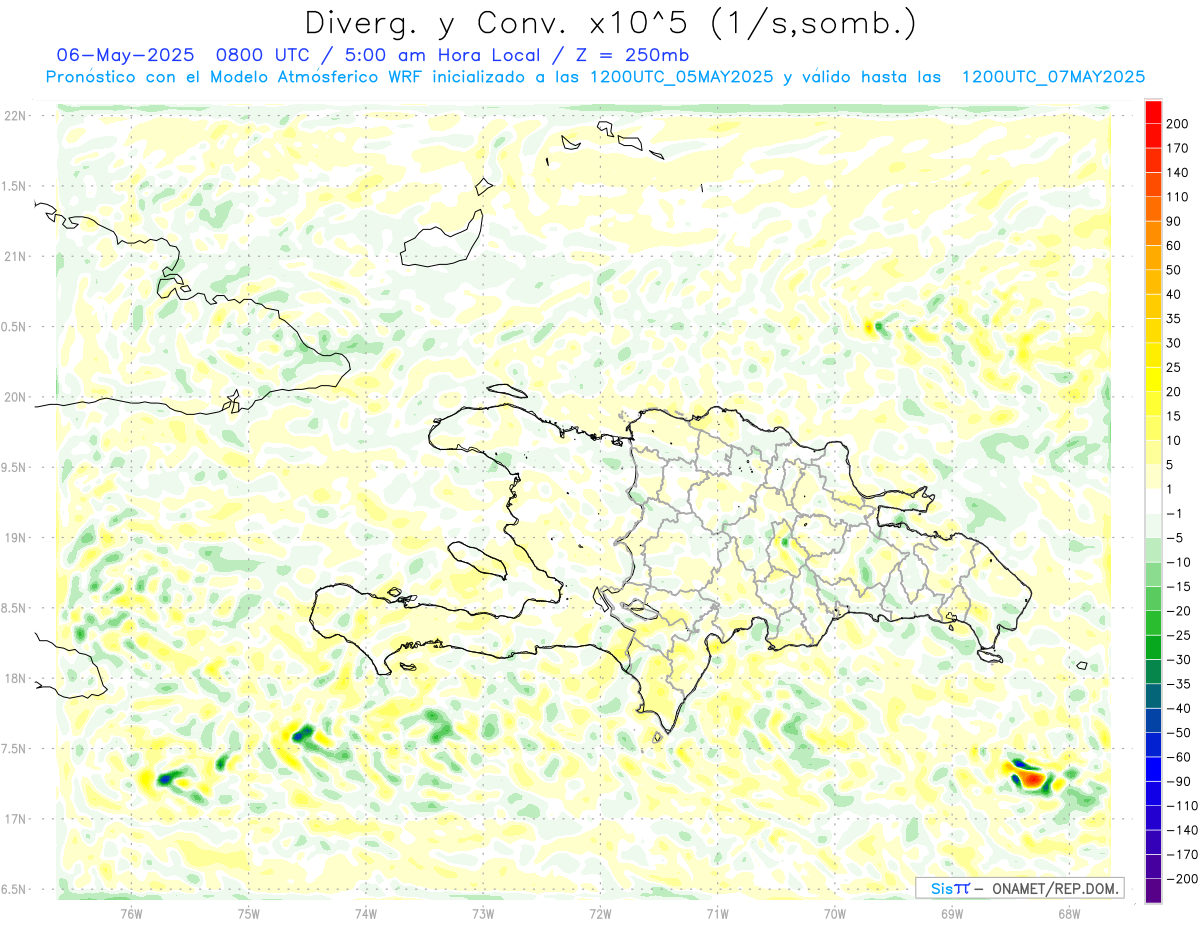Click the '73W' longitude label
This screenshot has height=927, width=1200.
pyautogui.click(x=483, y=913)
